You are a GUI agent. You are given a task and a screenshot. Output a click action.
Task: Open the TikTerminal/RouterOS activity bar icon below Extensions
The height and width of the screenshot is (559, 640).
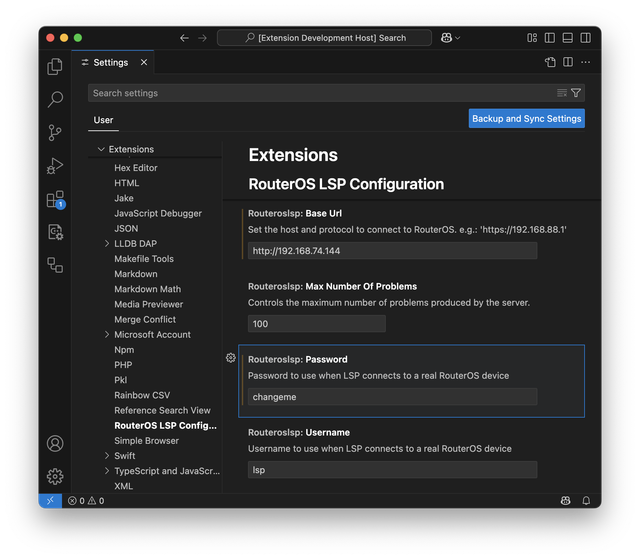55,232
